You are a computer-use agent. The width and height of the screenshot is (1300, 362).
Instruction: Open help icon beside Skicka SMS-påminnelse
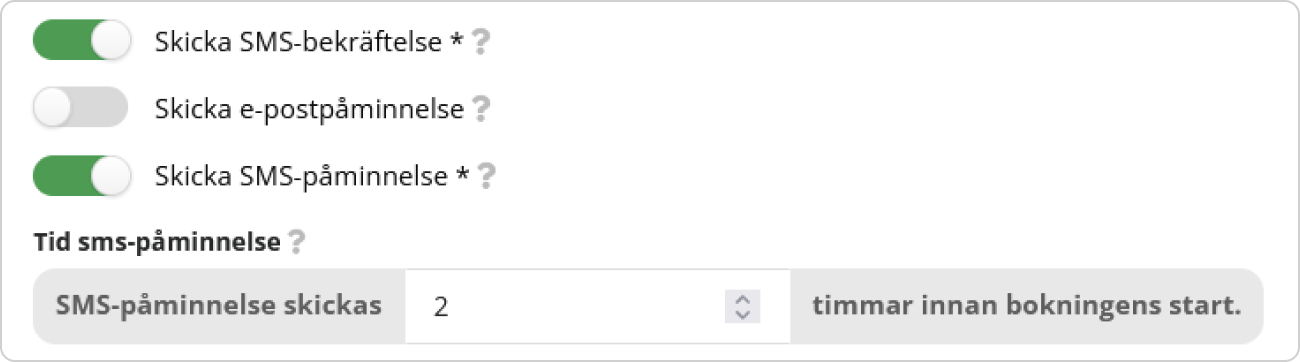[x=486, y=177]
